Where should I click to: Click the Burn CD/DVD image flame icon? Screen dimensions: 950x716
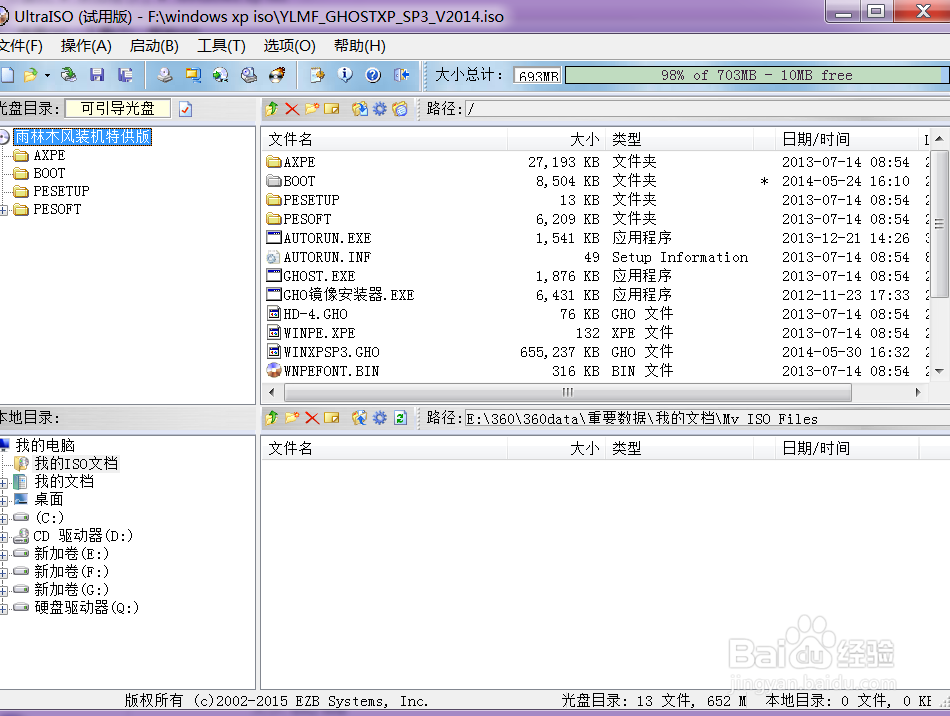point(277,75)
